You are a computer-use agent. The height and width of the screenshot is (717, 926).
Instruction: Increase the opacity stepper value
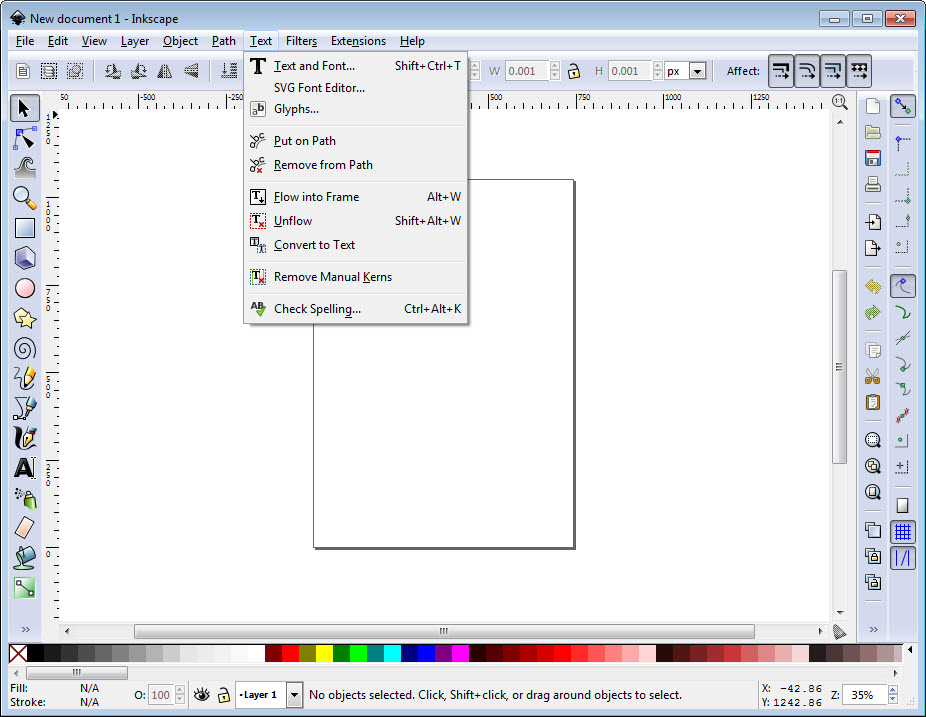180,690
